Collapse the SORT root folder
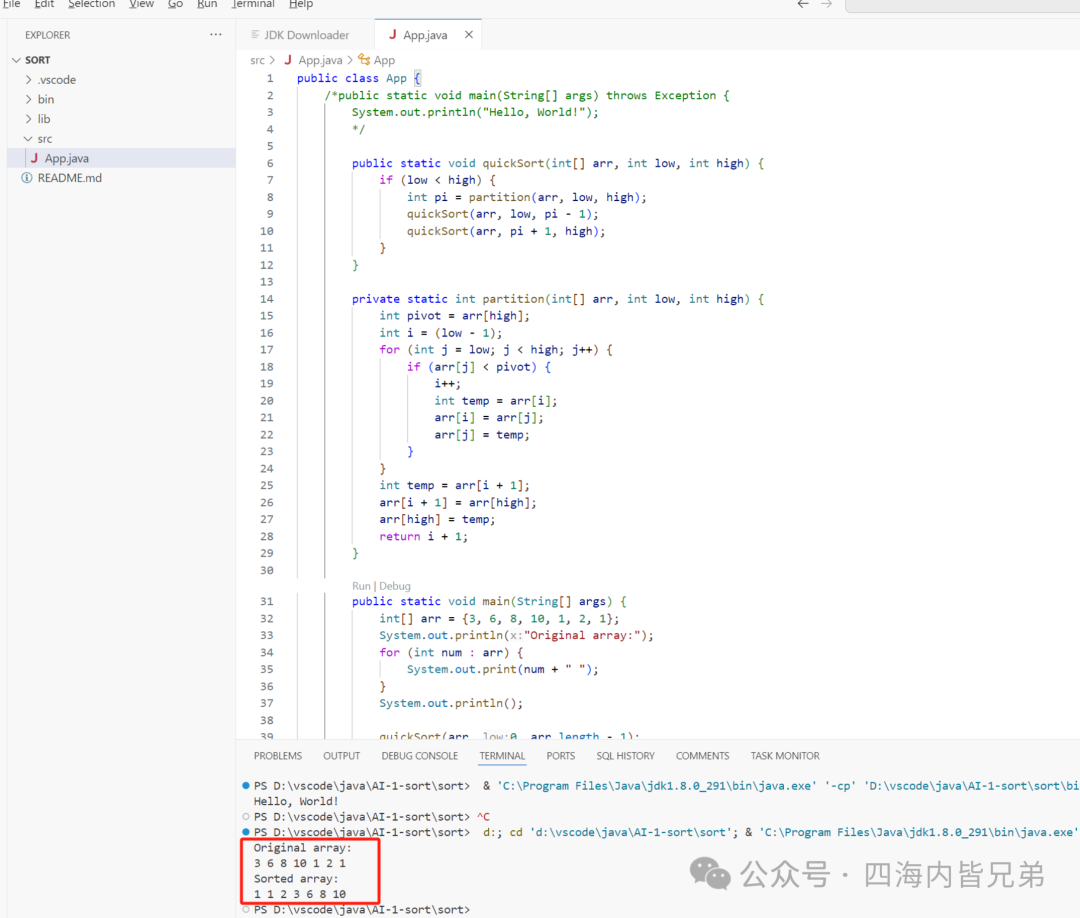Screen dimensions: 1080x918 coord(17,60)
